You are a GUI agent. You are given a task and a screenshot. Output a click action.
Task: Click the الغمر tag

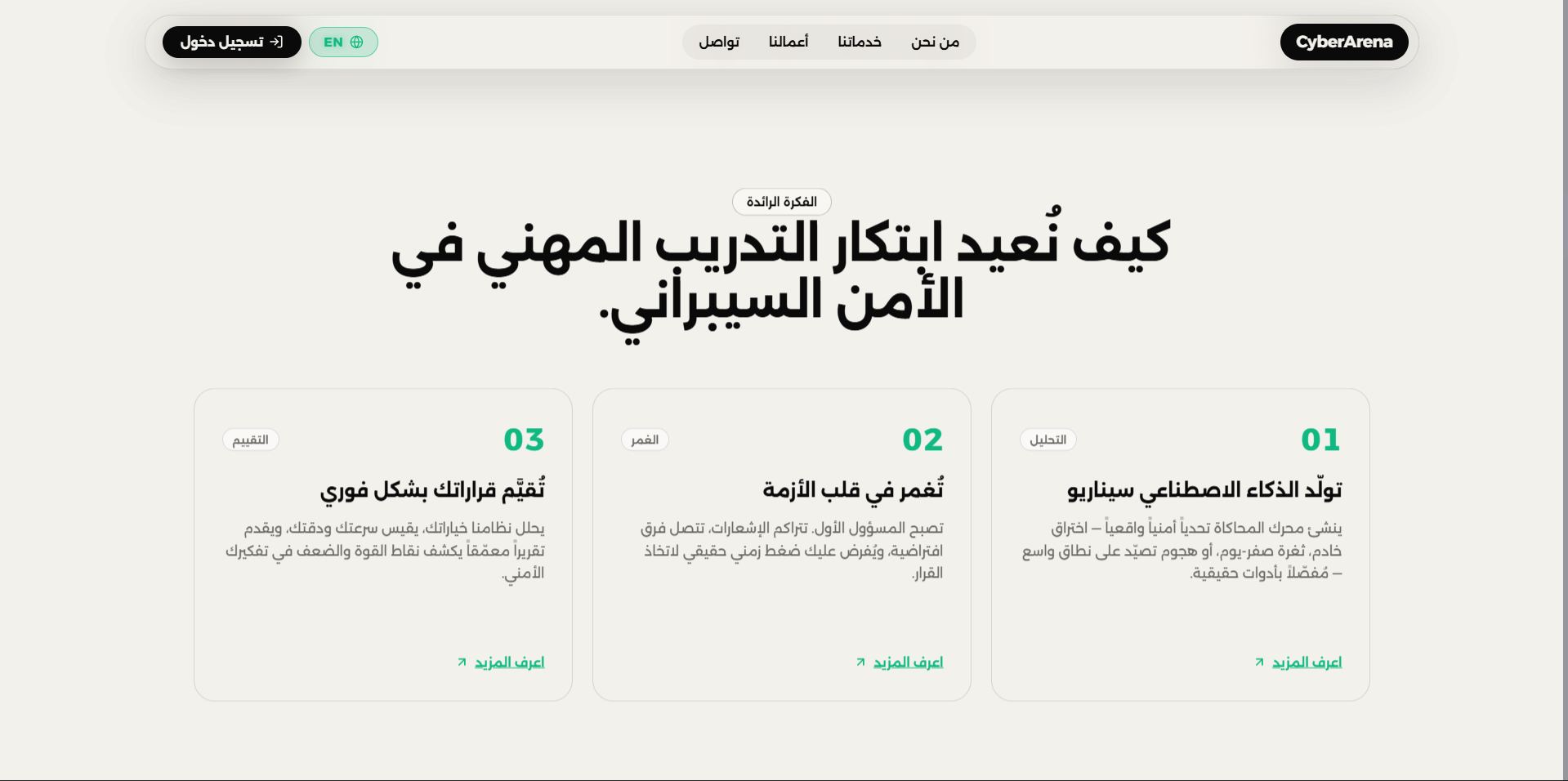pos(645,440)
